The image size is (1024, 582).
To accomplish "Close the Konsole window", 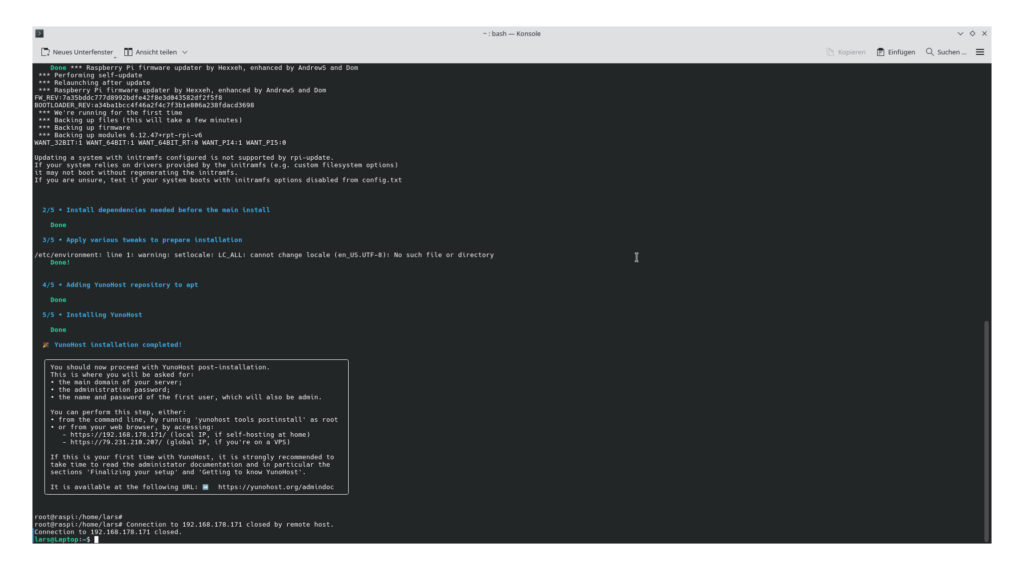I will [x=984, y=33].
